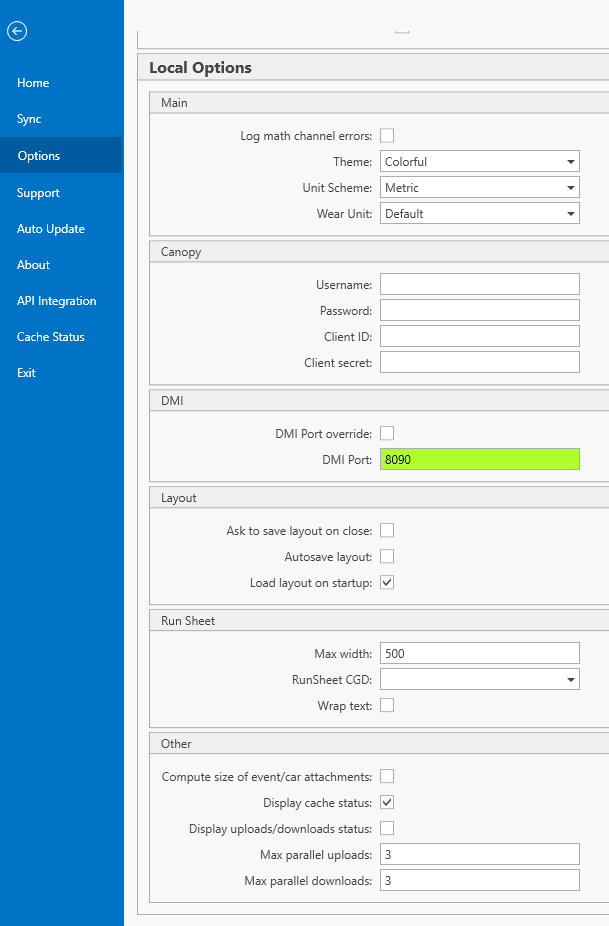Open the Wear Unit dropdown
Viewport: 609px width, 926px height.
tap(479, 214)
